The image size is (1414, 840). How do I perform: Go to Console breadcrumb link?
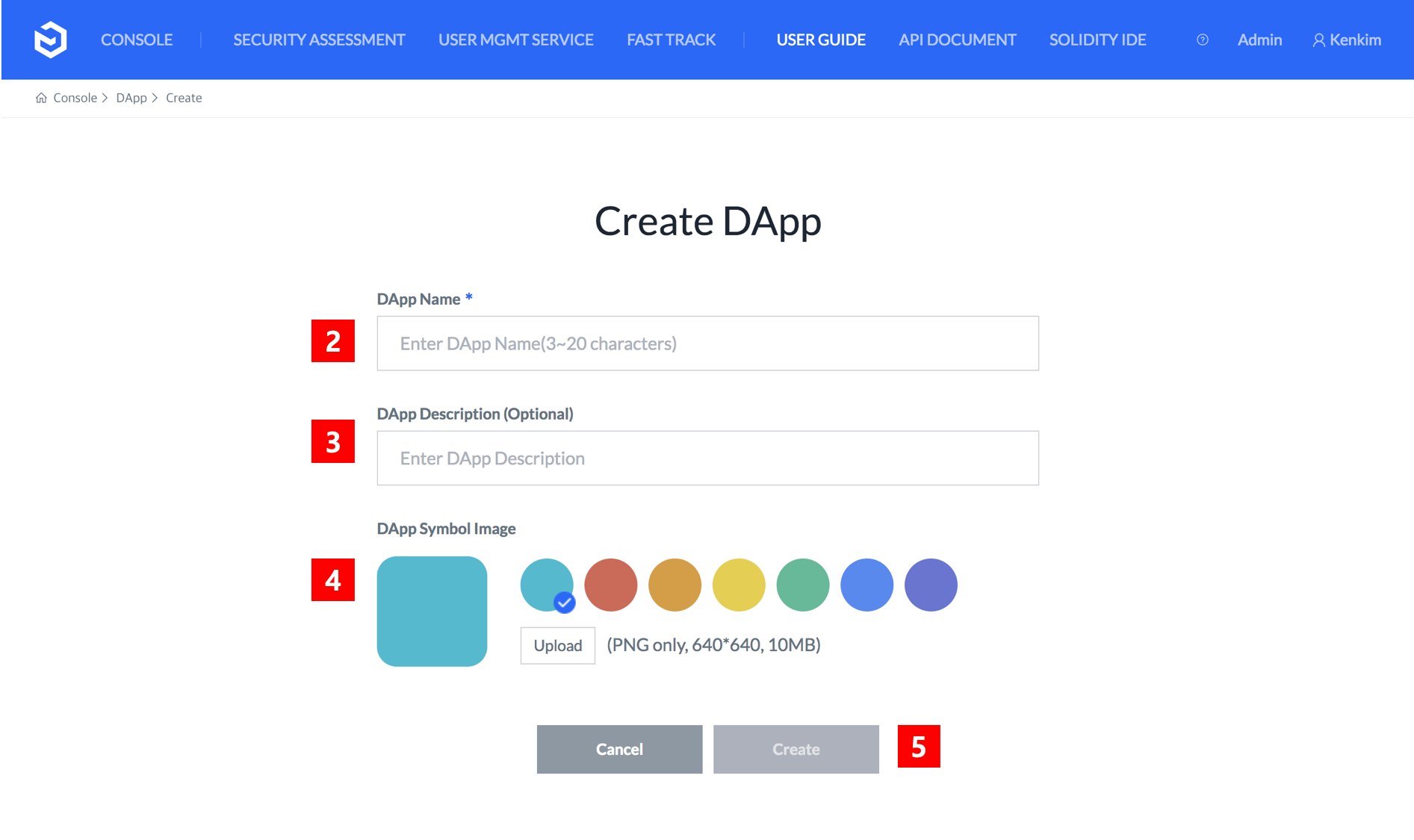pos(75,98)
